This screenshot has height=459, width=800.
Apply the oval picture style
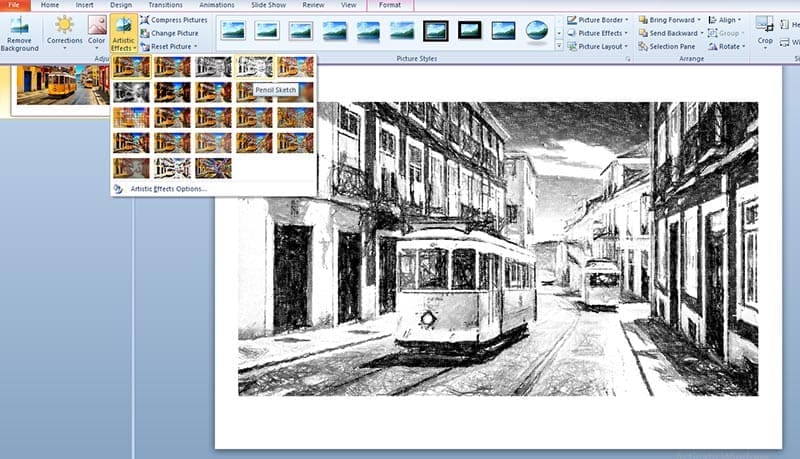pos(537,31)
